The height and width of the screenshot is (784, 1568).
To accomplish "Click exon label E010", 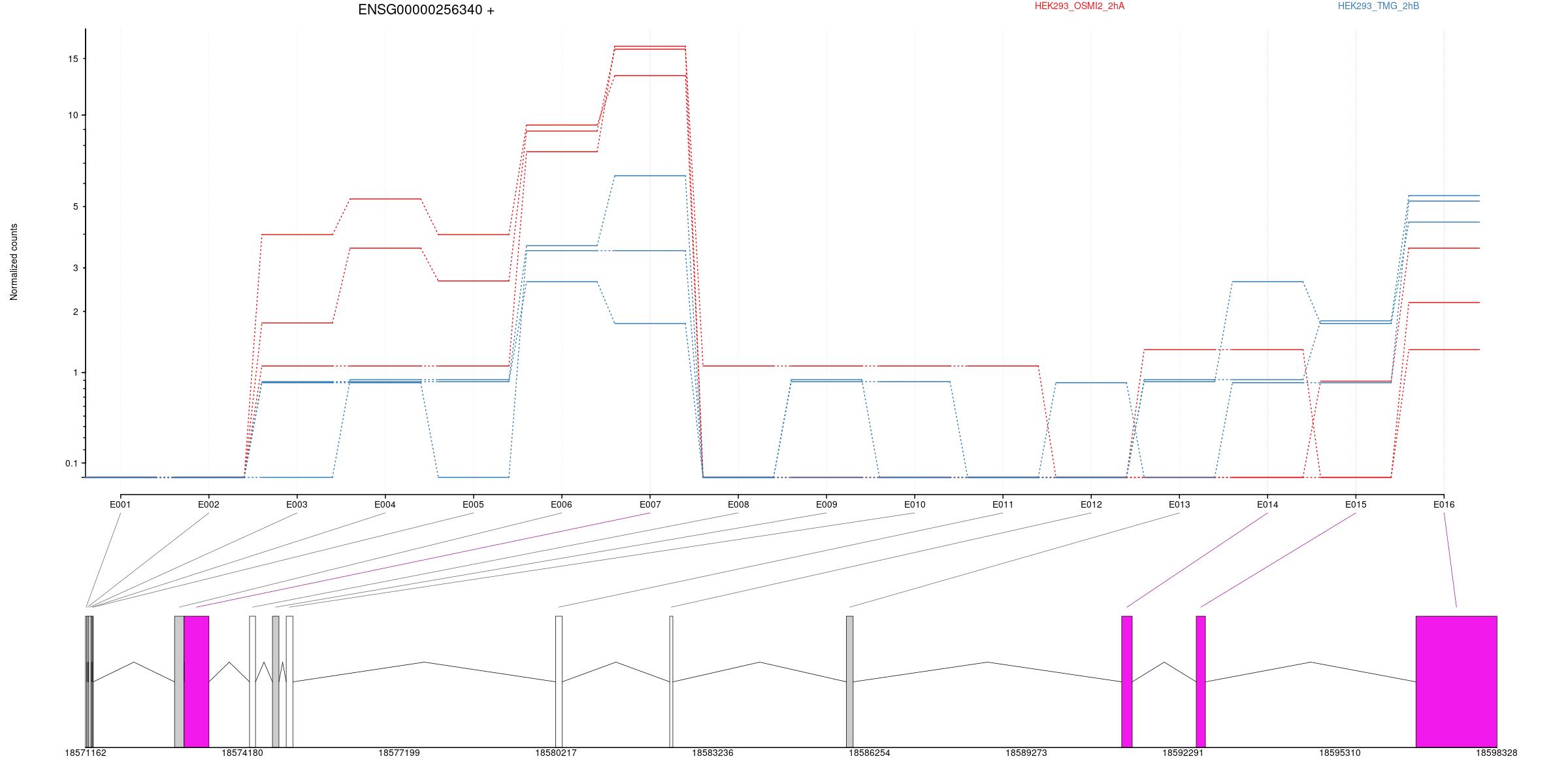I will click(915, 504).
